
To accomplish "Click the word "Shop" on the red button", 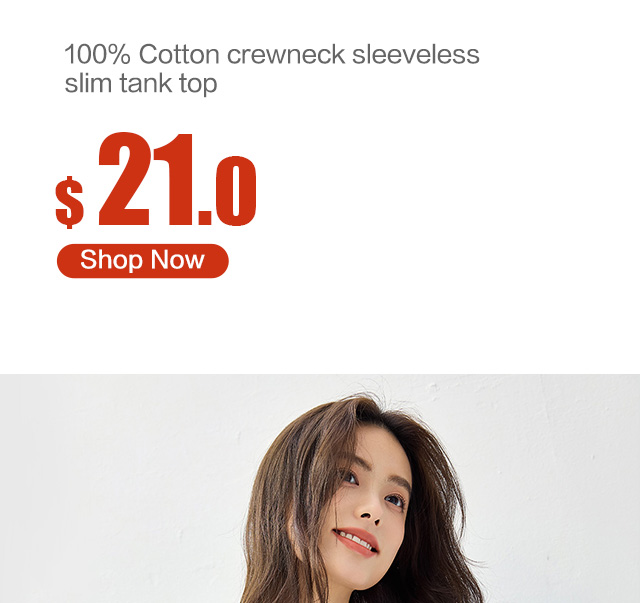I will coord(111,260).
